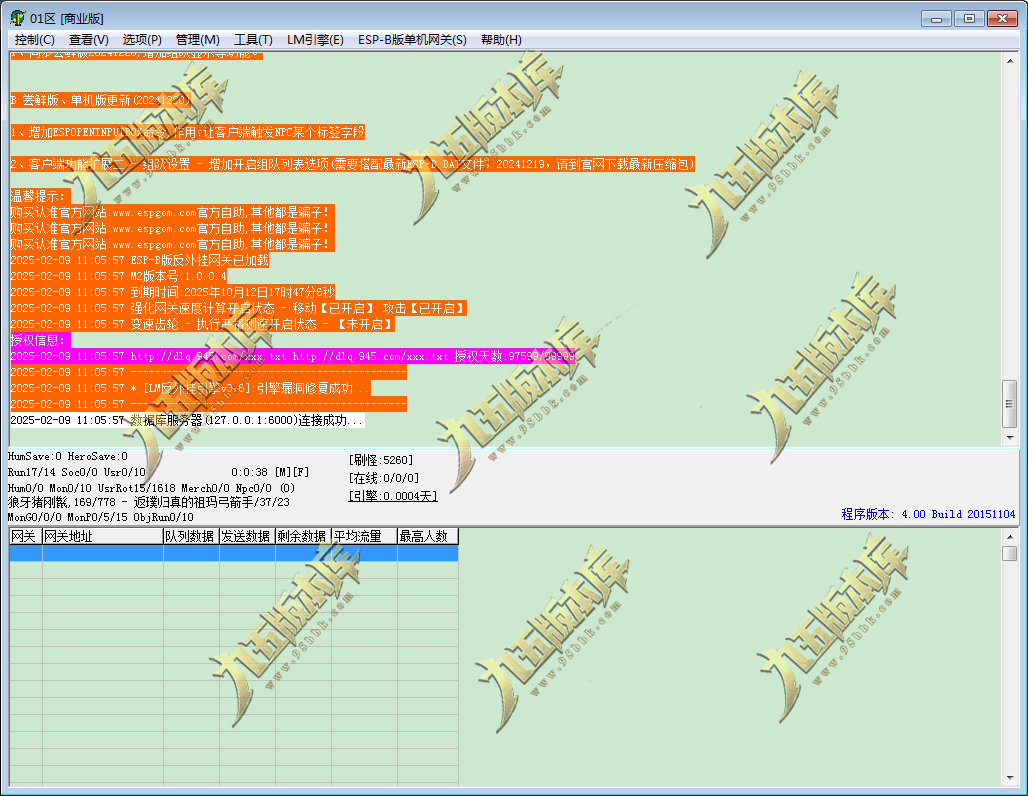Image resolution: width=1028 pixels, height=796 pixels.
Task: Click the log panel scroll up arrow
Action: click(x=1010, y=61)
